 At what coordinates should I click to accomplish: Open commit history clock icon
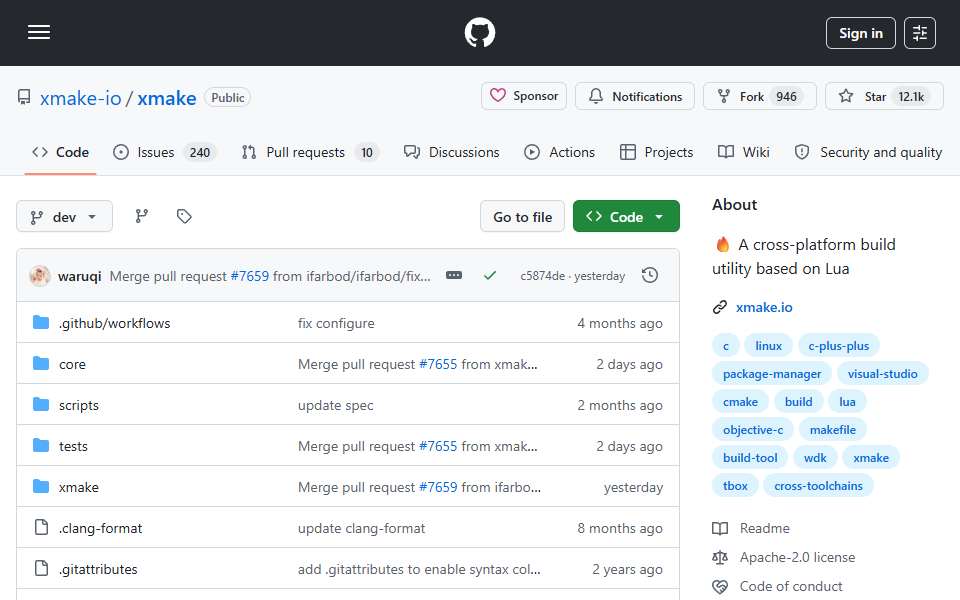click(x=650, y=276)
